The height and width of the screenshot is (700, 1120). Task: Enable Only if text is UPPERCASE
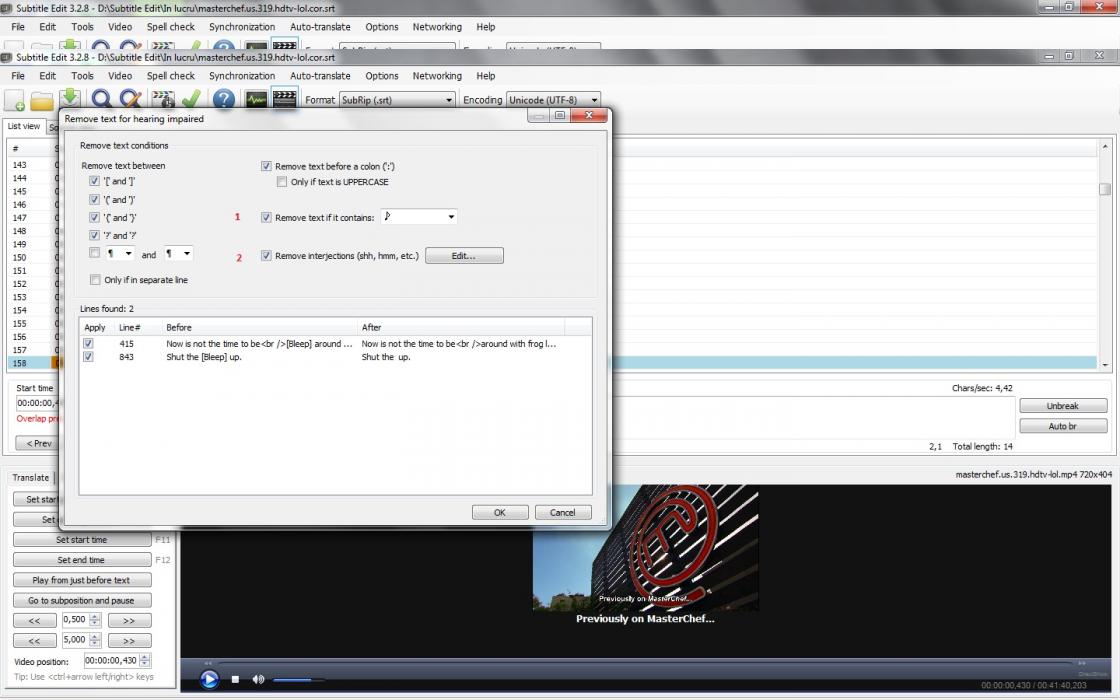pyautogui.click(x=282, y=182)
